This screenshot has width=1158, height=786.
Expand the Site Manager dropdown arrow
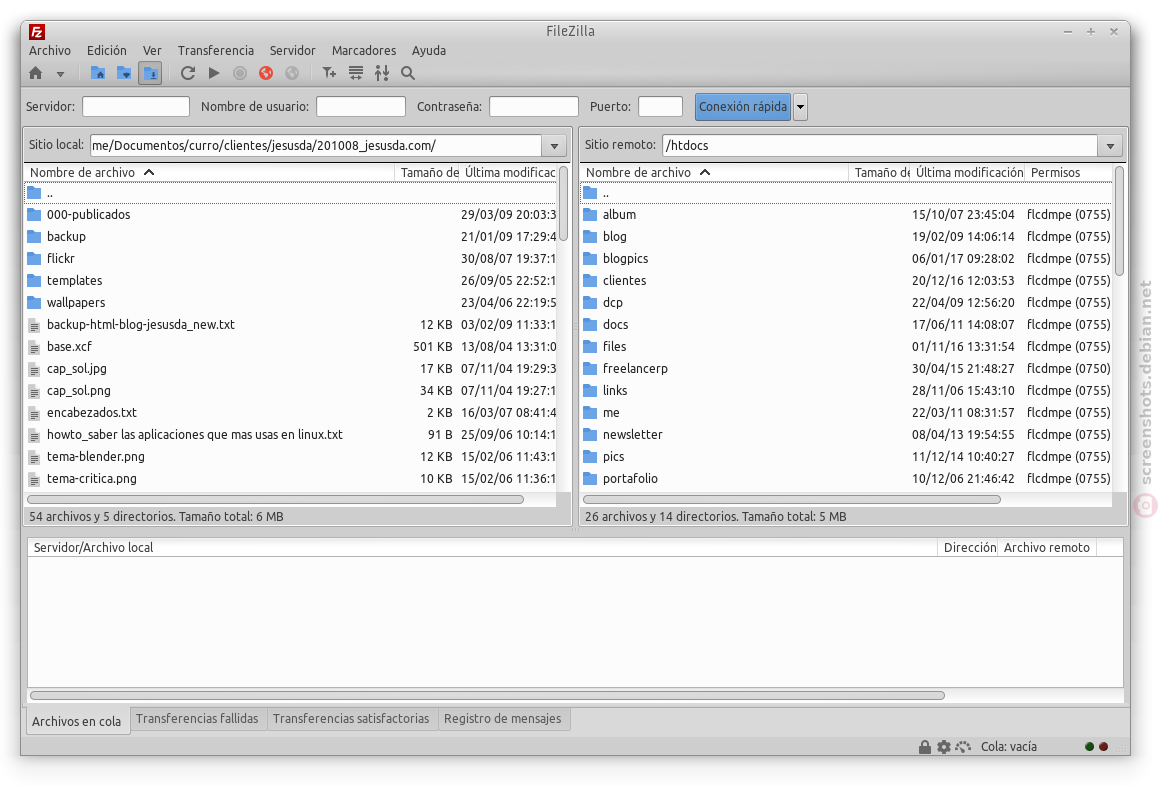[61, 74]
